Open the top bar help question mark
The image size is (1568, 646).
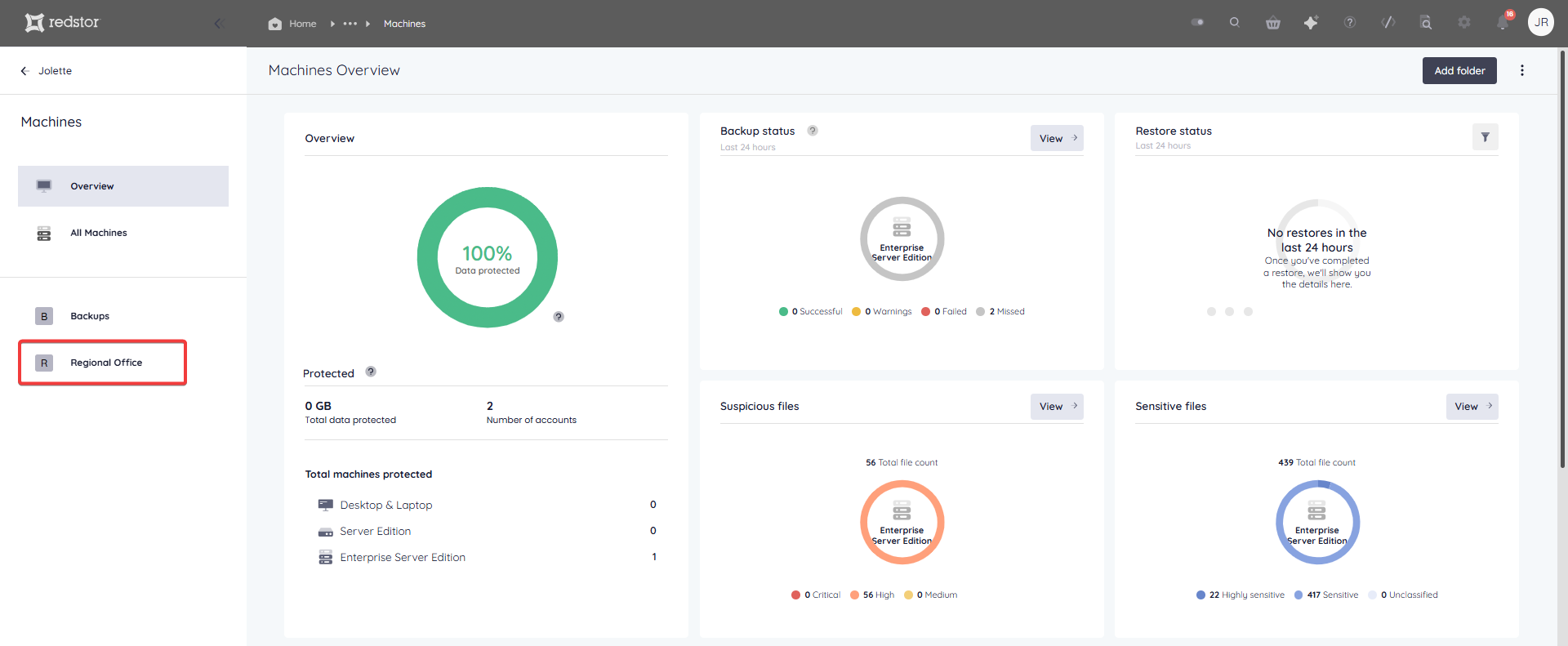click(x=1350, y=23)
